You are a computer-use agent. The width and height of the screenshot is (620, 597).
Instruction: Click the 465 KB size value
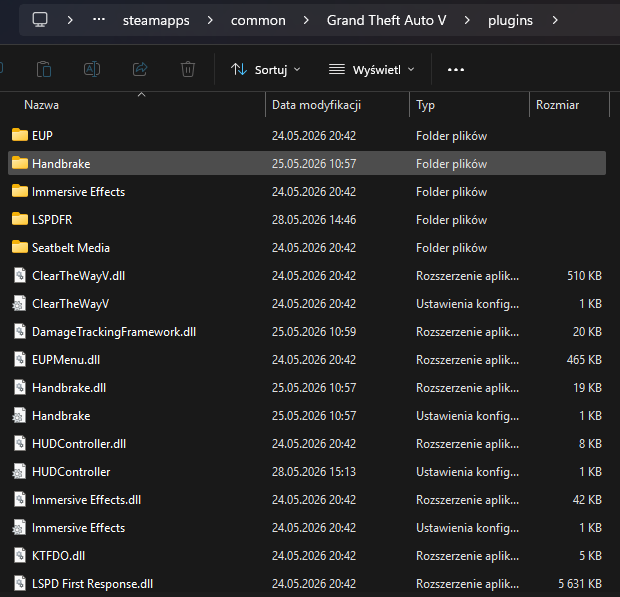pyautogui.click(x=584, y=360)
